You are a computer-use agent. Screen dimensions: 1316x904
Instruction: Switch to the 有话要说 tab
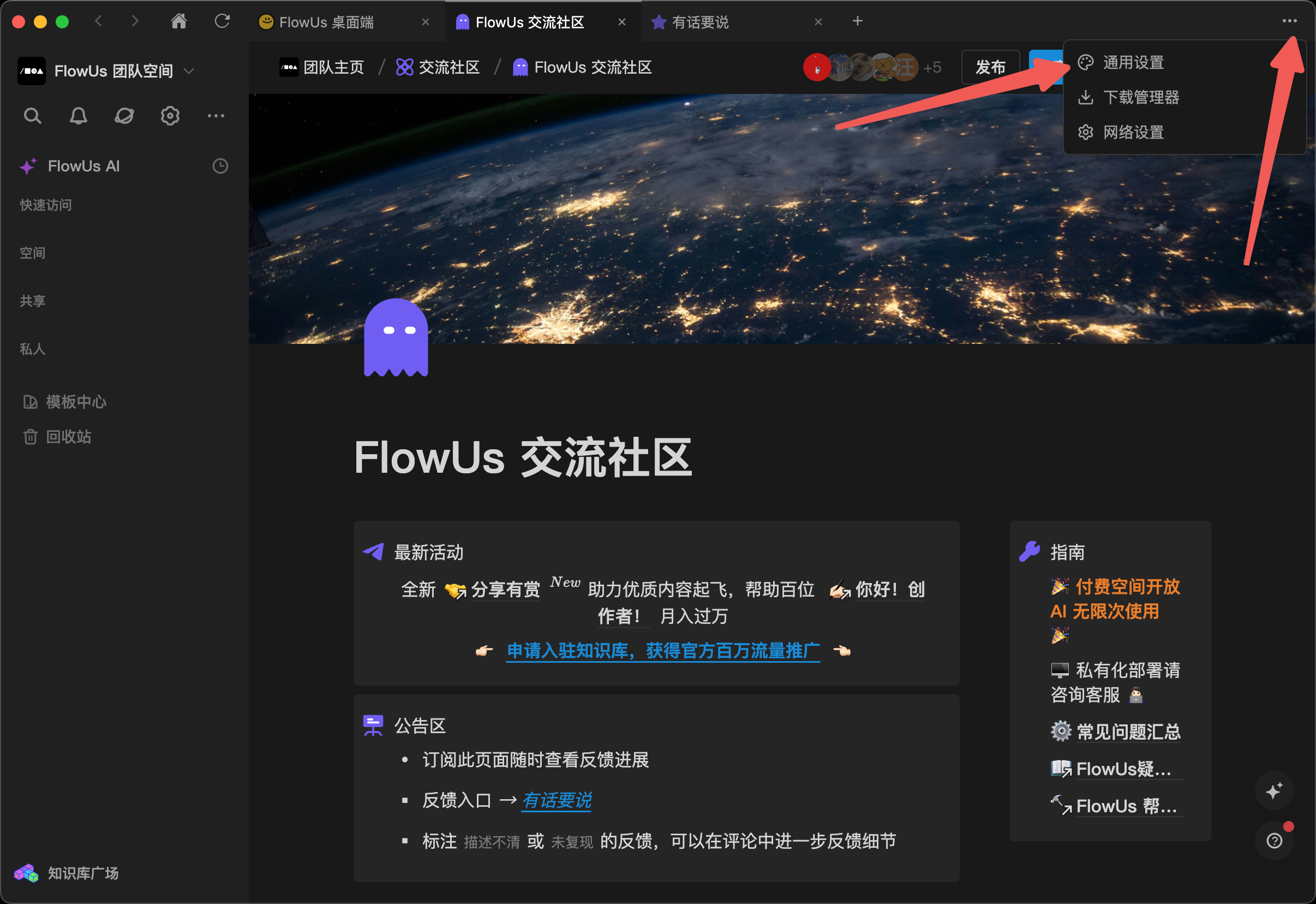[x=700, y=22]
